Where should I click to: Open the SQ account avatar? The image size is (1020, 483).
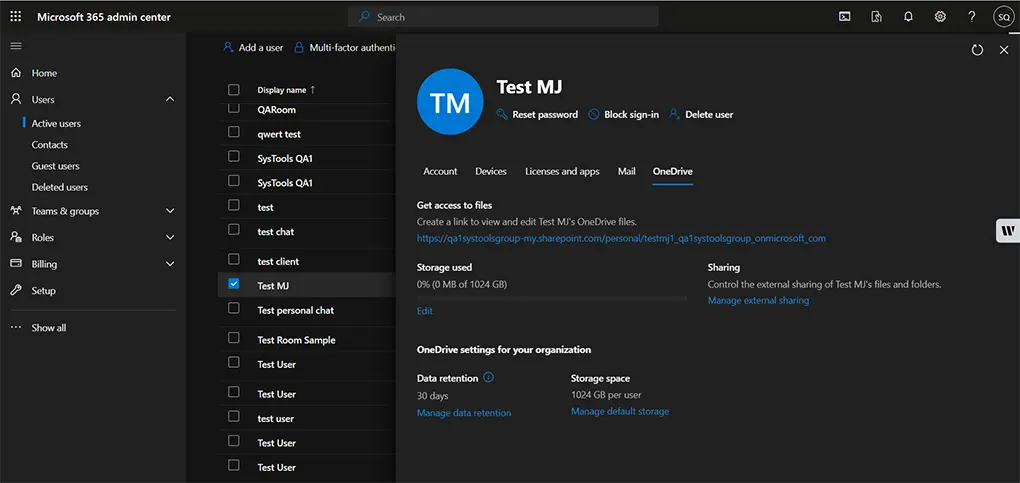click(1002, 17)
